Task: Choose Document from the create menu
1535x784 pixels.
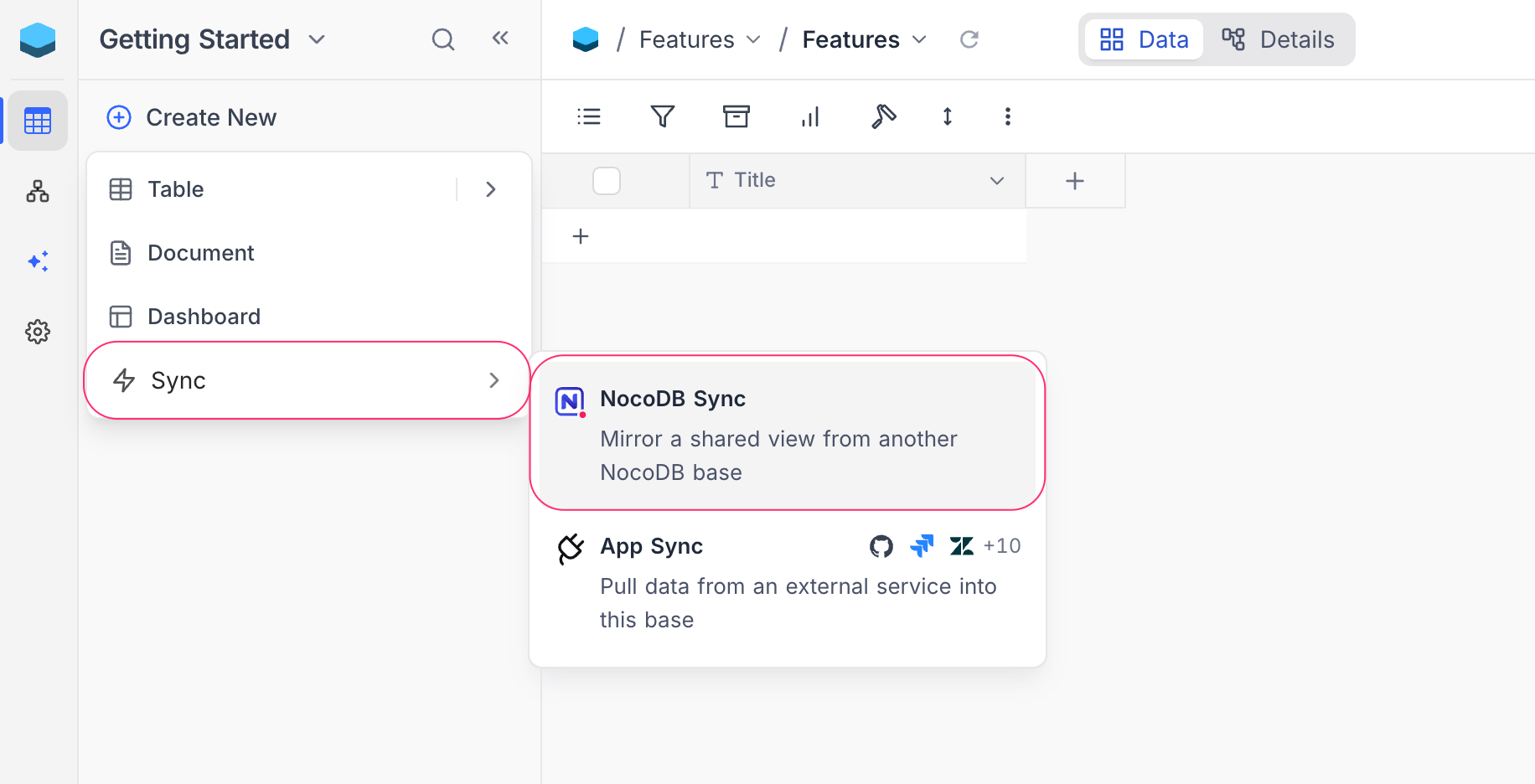Action: point(309,253)
